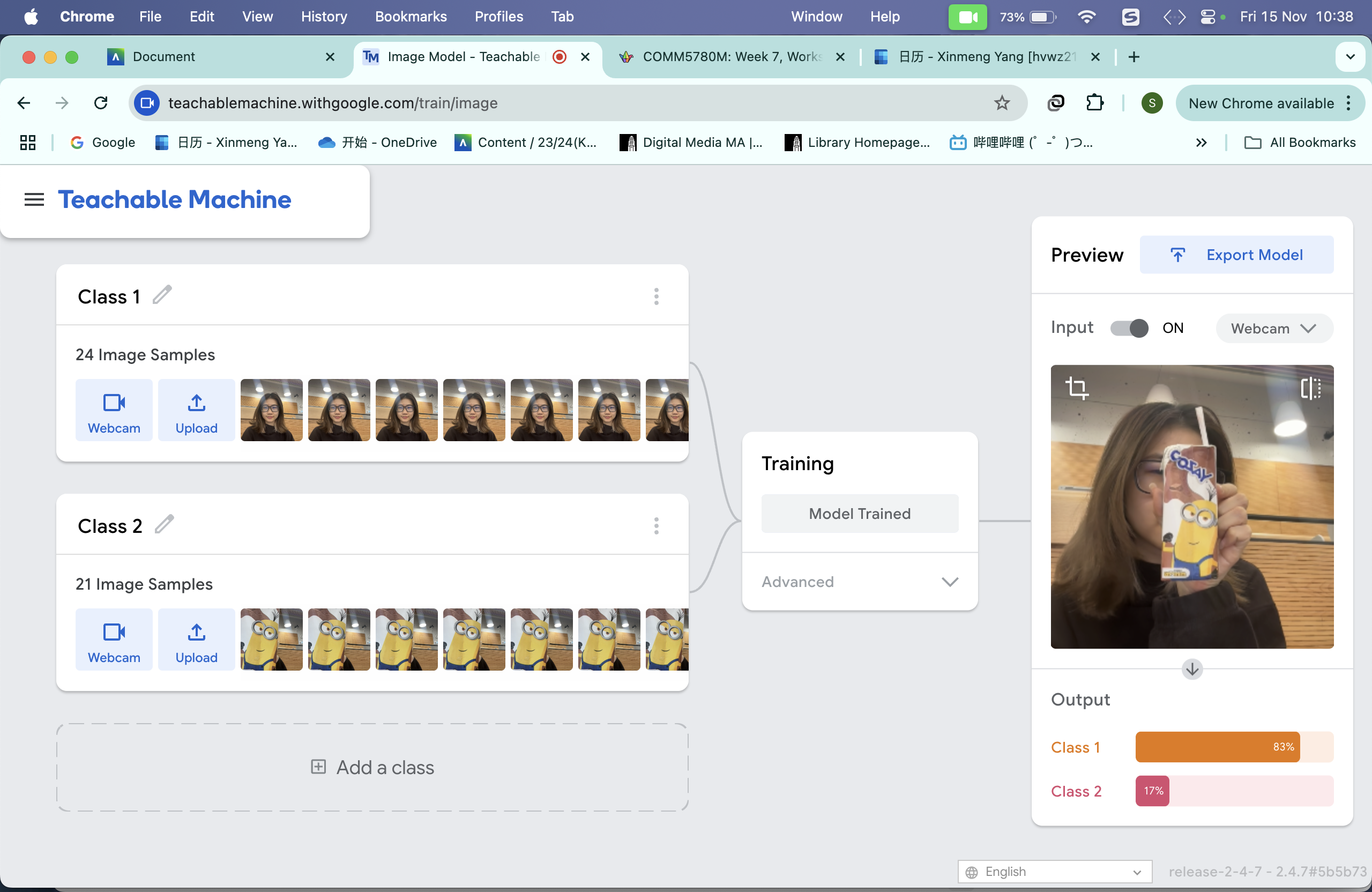Image resolution: width=1372 pixels, height=892 pixels.
Task: Click Class 1 Webcam capture button
Action: pyautogui.click(x=114, y=410)
